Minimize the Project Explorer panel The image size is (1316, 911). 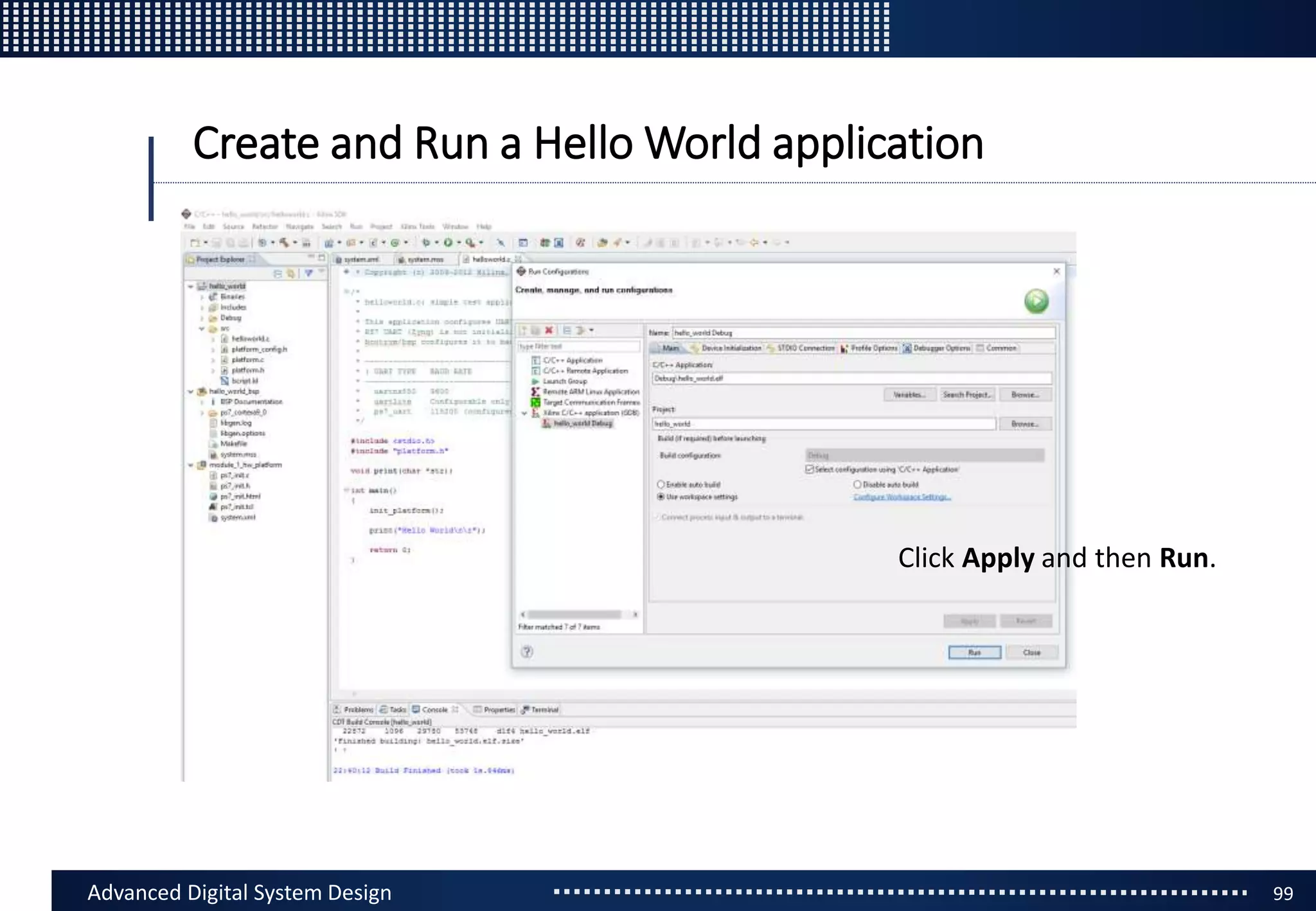click(x=311, y=258)
